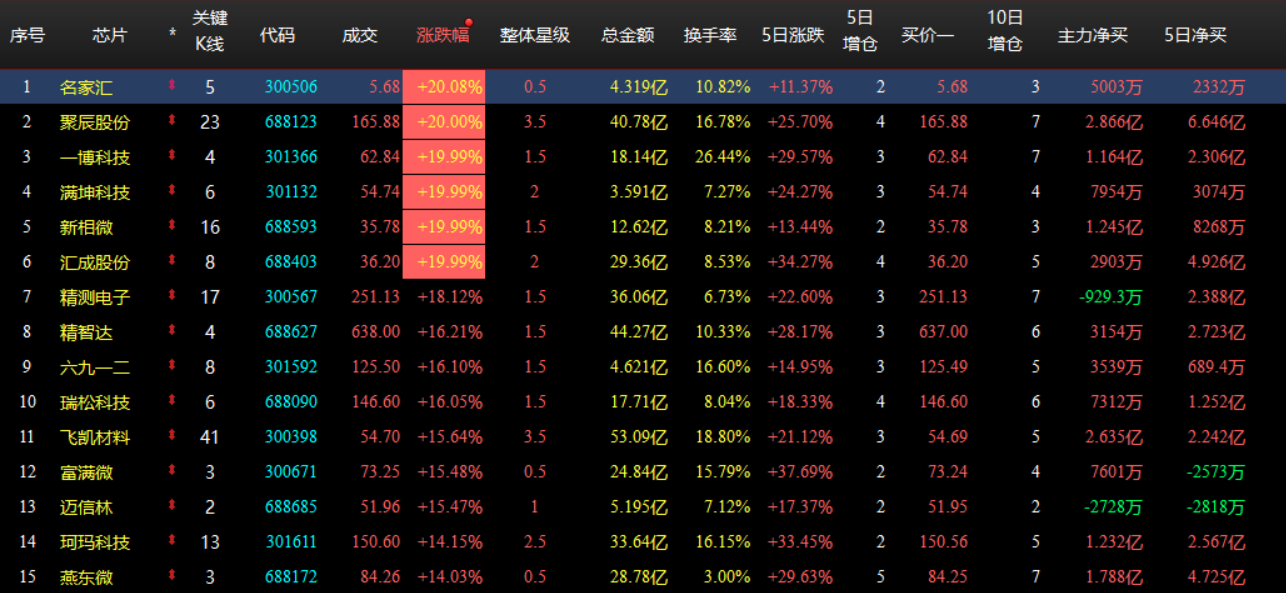Select stock name 迈信林
This screenshot has height=593, width=1286.
pyautogui.click(x=86, y=507)
